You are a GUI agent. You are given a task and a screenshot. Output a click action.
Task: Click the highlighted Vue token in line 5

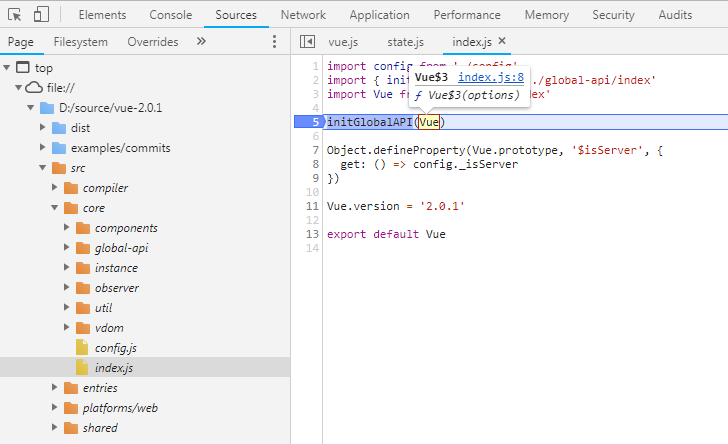click(x=429, y=122)
